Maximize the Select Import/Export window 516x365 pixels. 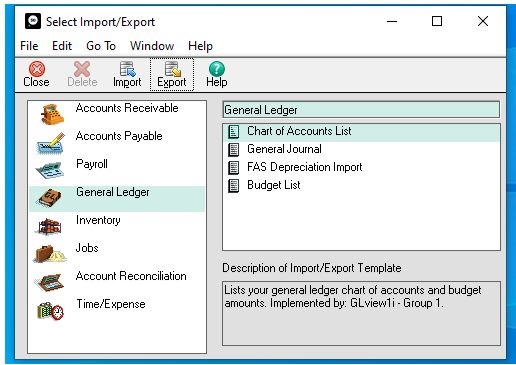[437, 21]
